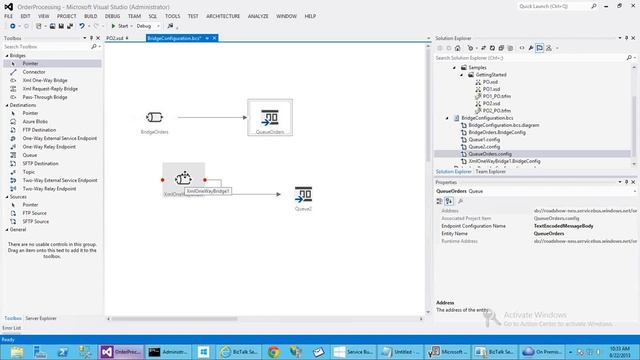Switch Properties to Categorized view

(439, 201)
